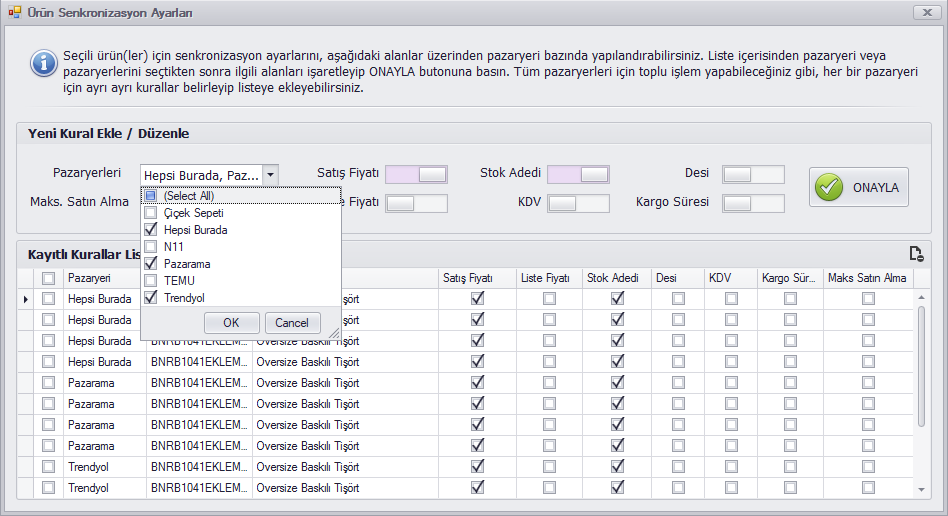Uncheck Pazarama in the marketplace list

point(151,264)
